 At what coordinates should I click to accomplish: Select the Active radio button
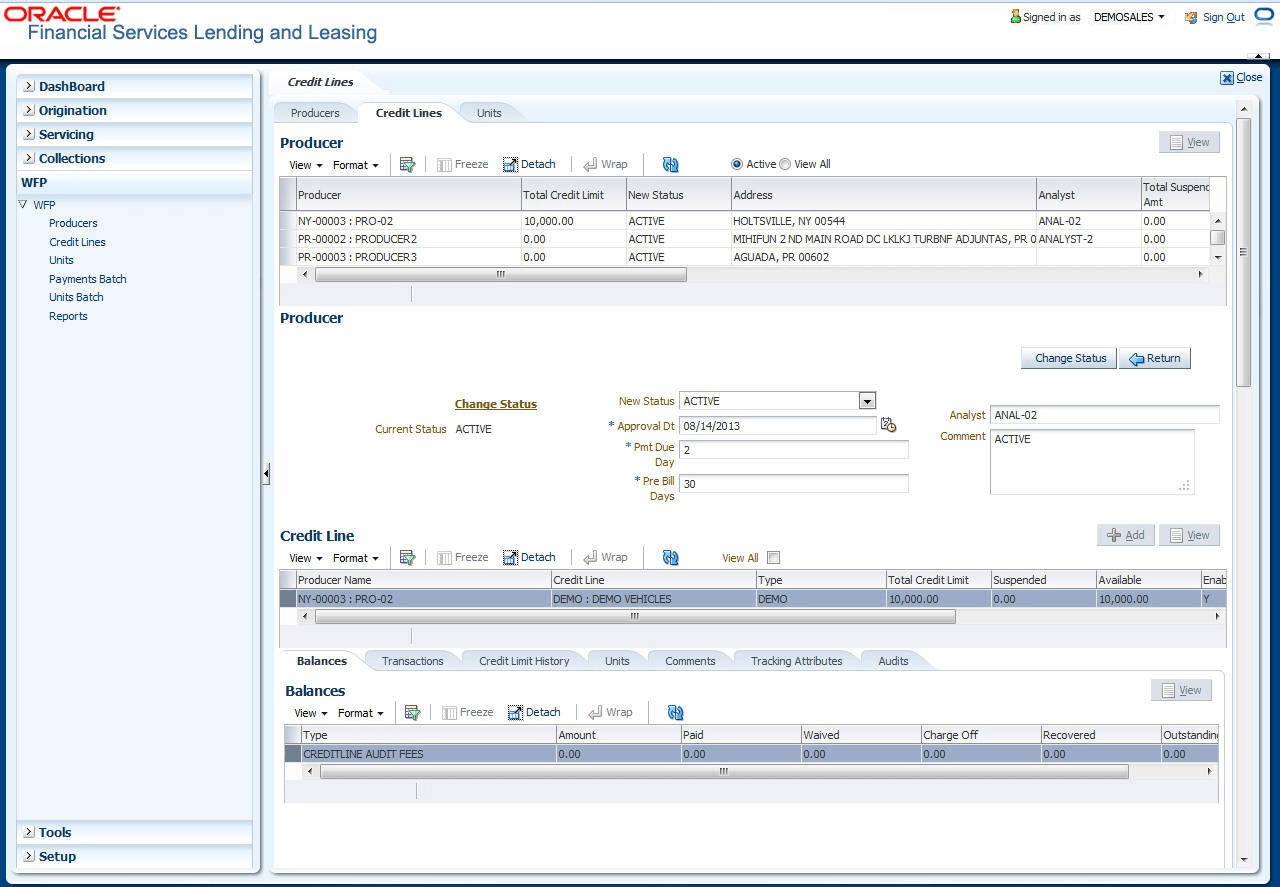click(737, 164)
